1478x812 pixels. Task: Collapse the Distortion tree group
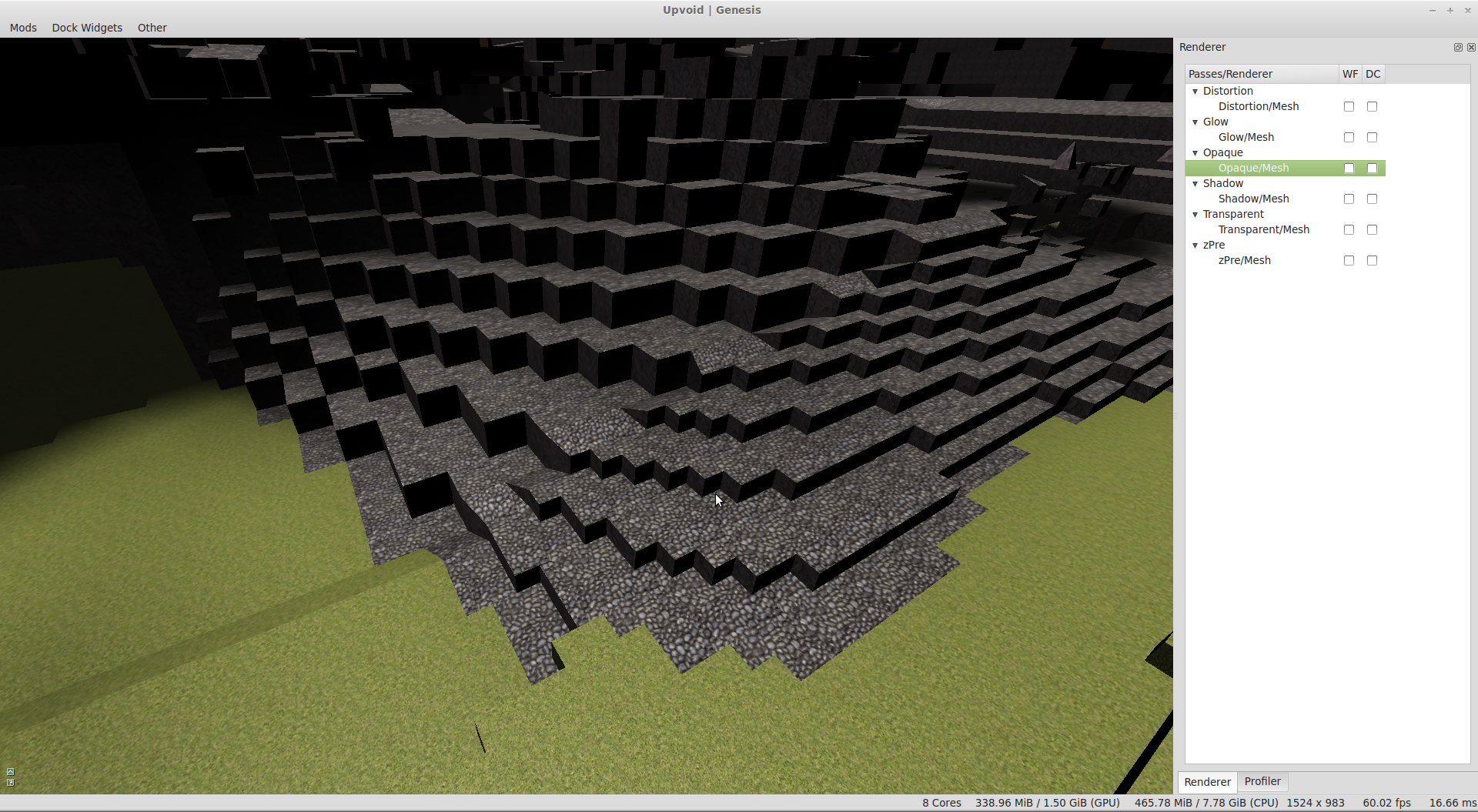pos(1195,92)
